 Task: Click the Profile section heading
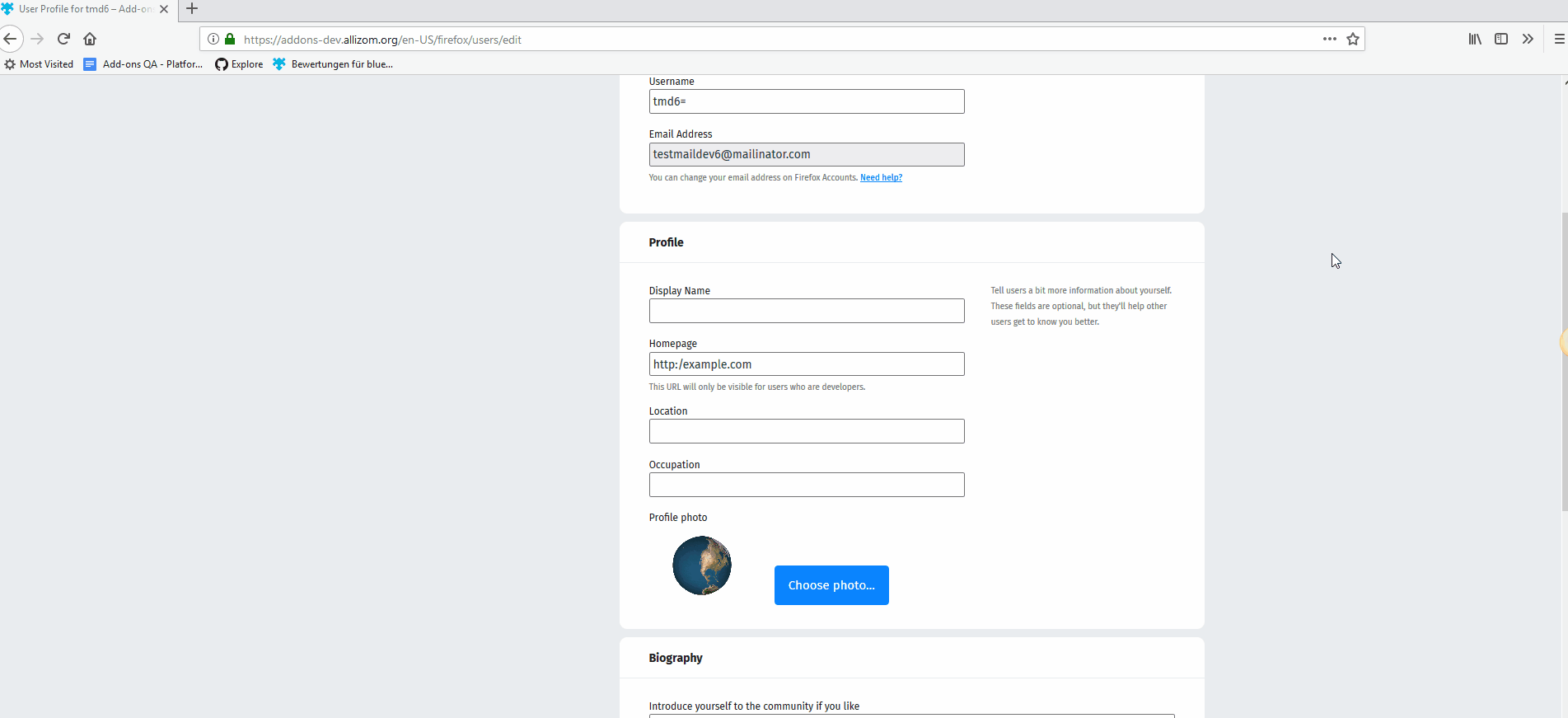click(x=666, y=242)
